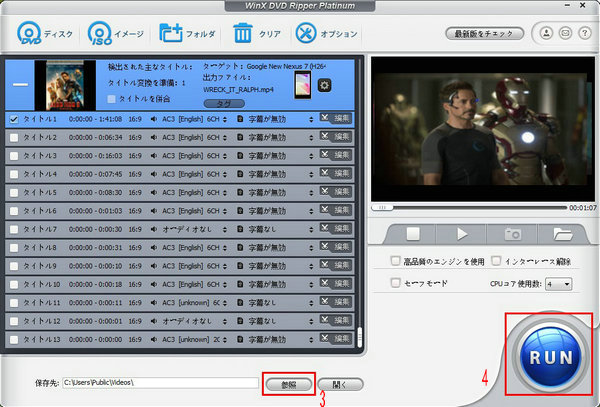Enable 高品質のエンジンを使用 checkbox
The width and height of the screenshot is (600, 407).
click(395, 261)
